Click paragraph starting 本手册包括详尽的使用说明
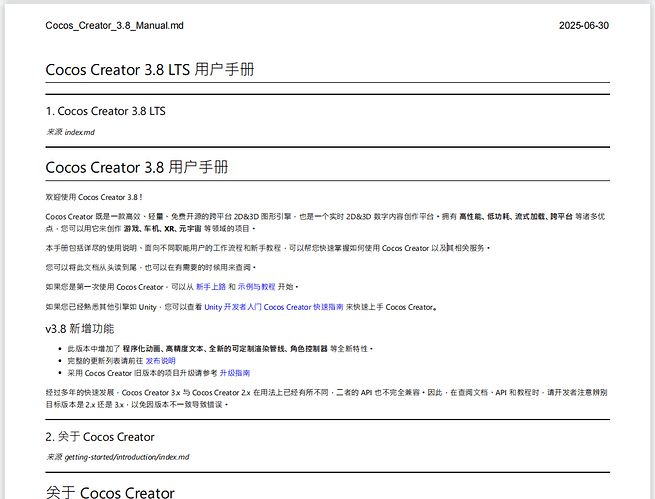655x499 pixels. pos(267,248)
